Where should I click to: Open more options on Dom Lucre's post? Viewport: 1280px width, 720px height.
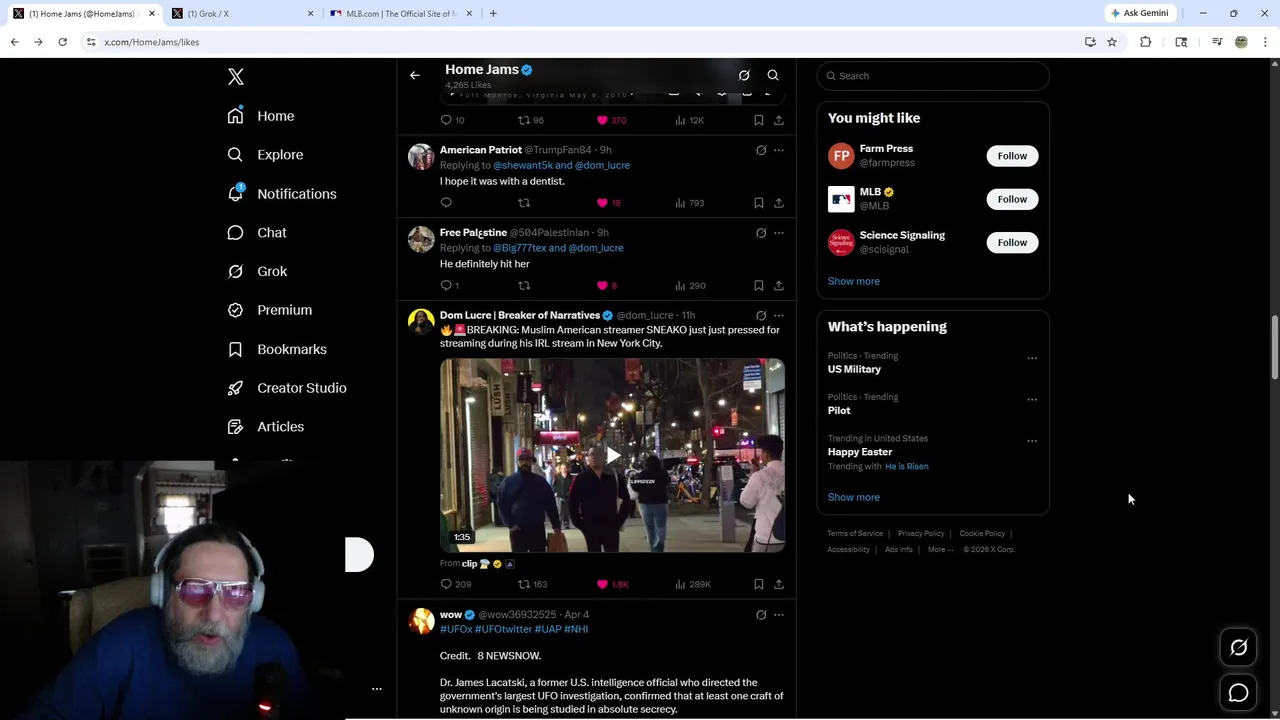click(779, 316)
